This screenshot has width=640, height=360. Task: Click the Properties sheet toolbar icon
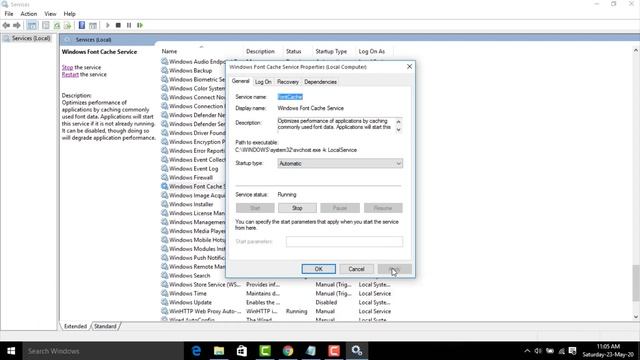pyautogui.click(x=46, y=25)
